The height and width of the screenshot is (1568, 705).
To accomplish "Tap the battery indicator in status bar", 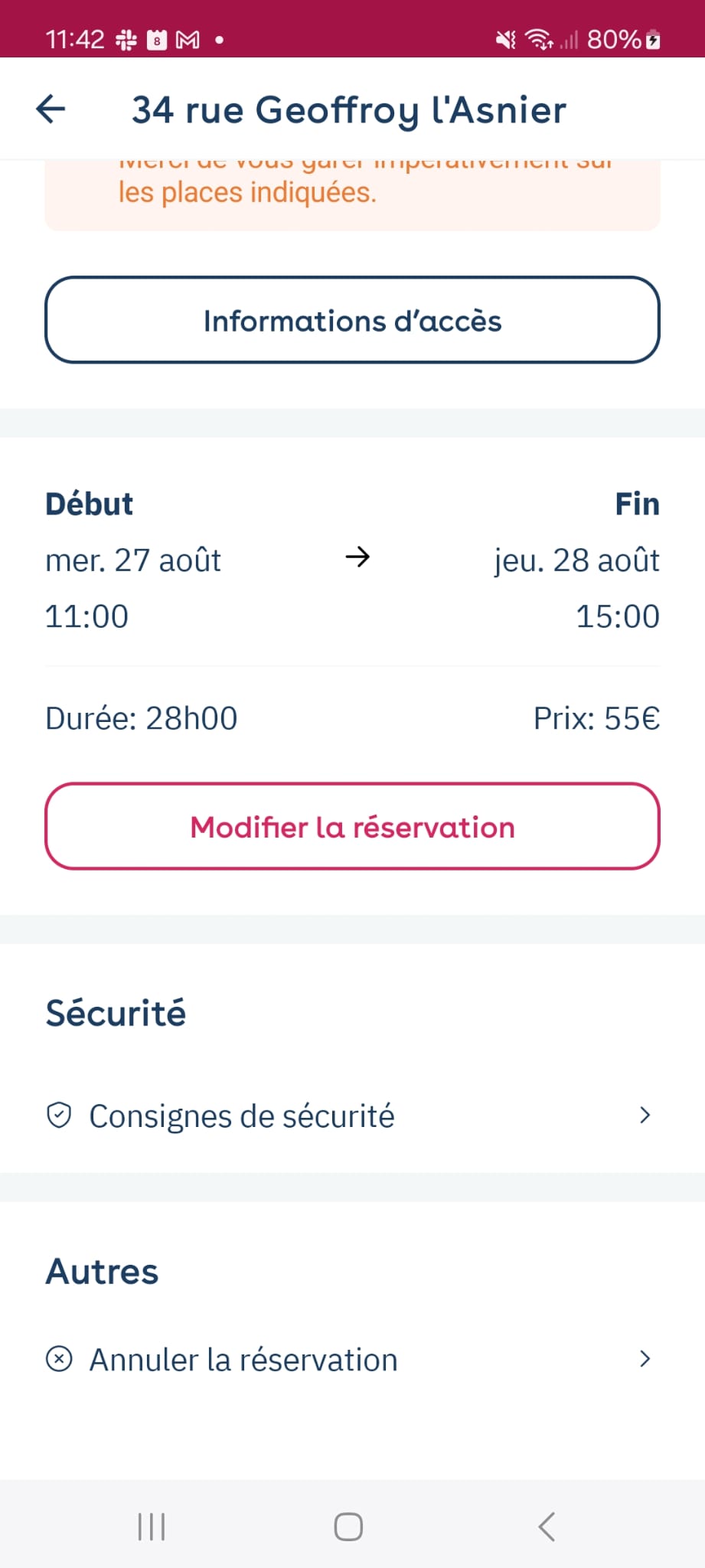I will click(x=653, y=39).
